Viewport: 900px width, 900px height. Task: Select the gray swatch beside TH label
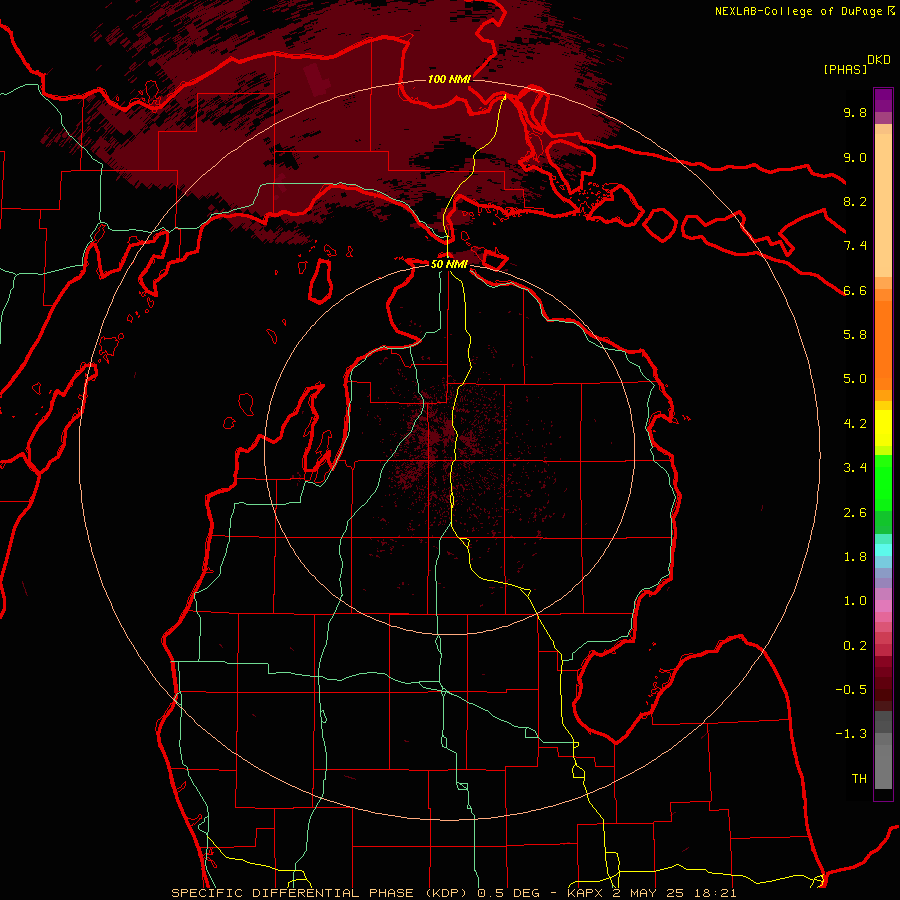[x=883, y=769]
